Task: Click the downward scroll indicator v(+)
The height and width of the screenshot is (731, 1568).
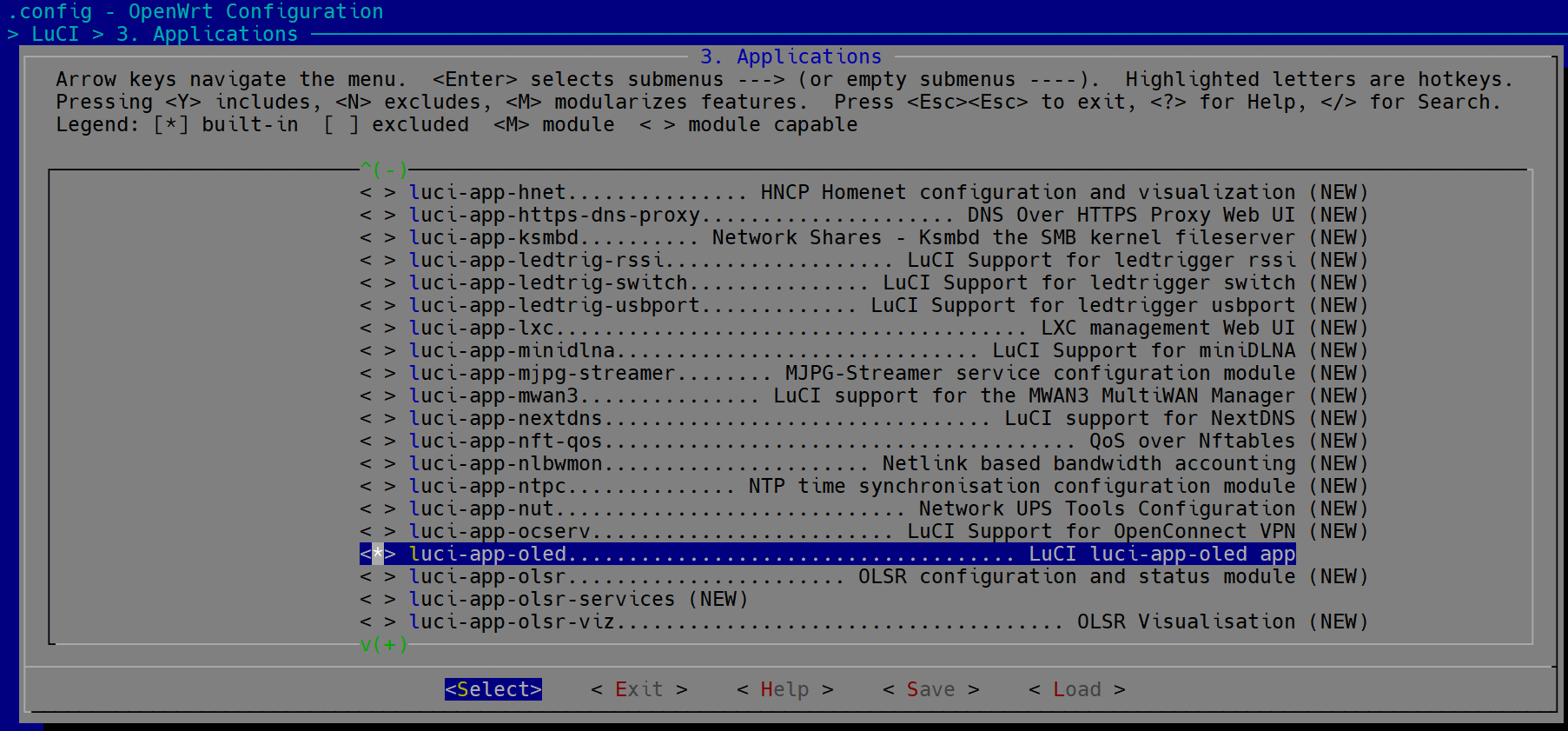Action: pos(384,644)
